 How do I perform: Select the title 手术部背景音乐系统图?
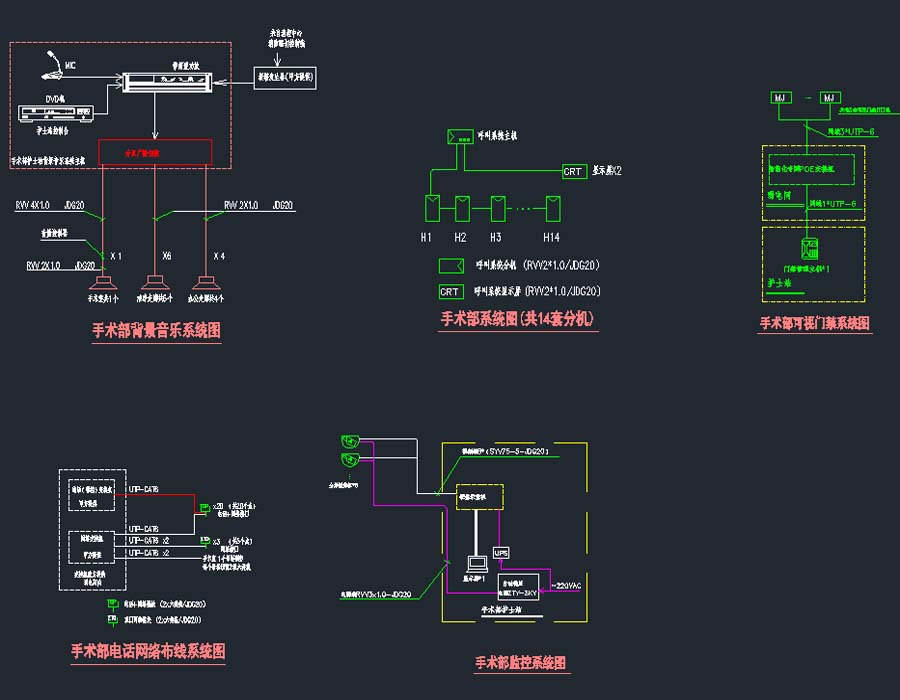tap(156, 330)
